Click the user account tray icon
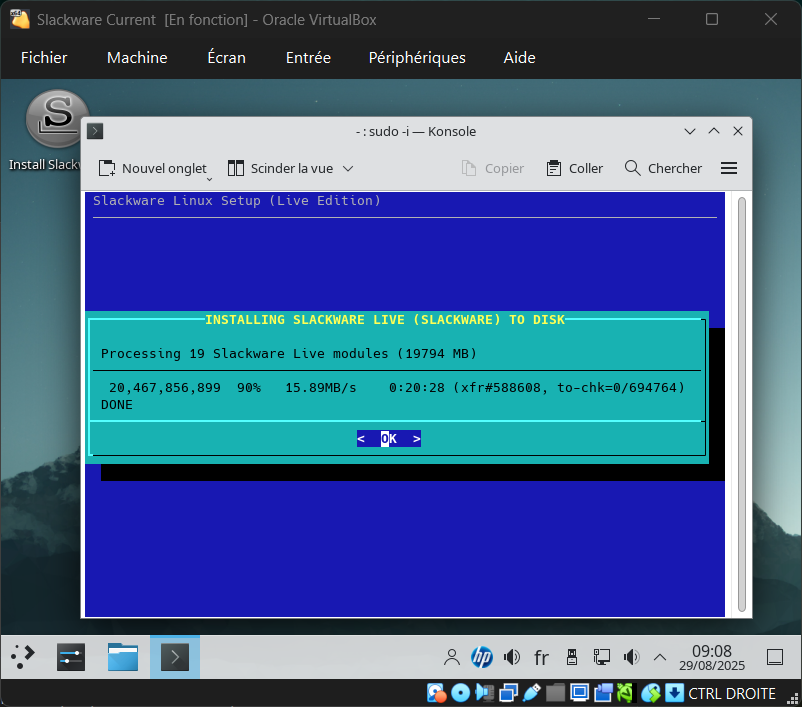Viewport: 802px width, 707px height. point(452,657)
